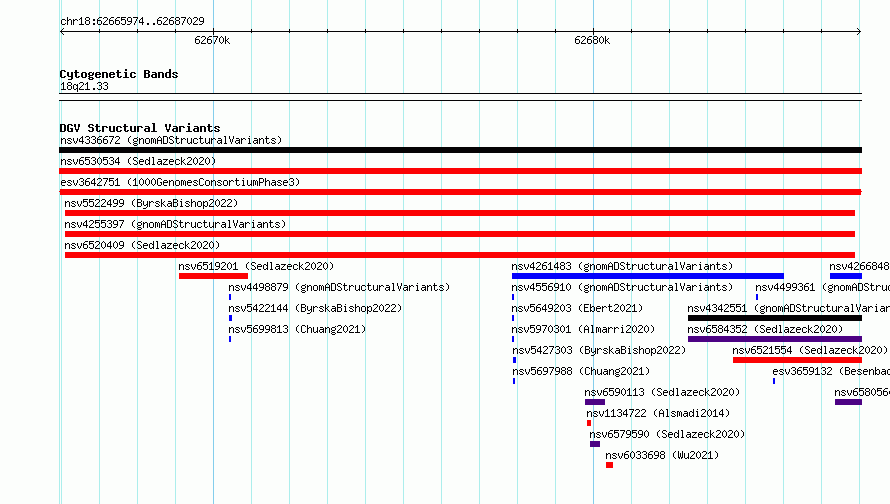This screenshot has height=504, width=890.
Task: Select the nsv5699813 Chuang2021 label
Action: tap(297, 329)
